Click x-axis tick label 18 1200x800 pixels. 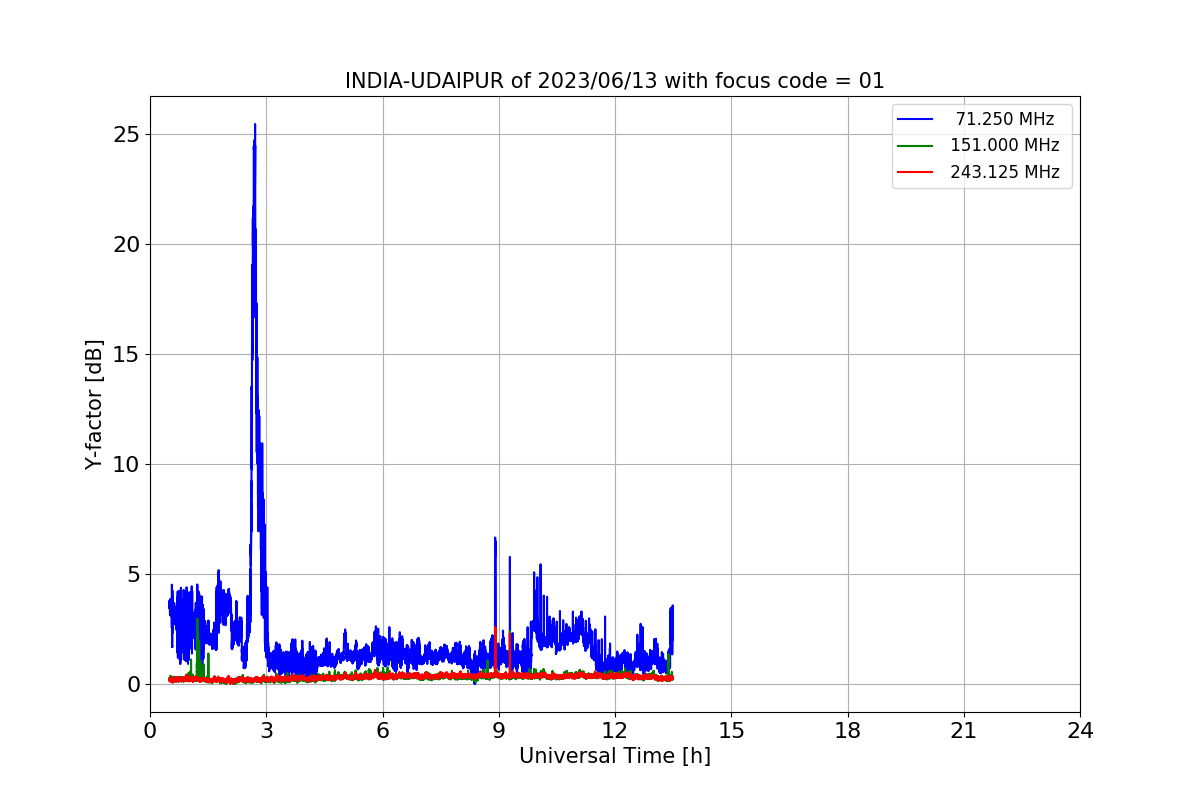pos(848,731)
